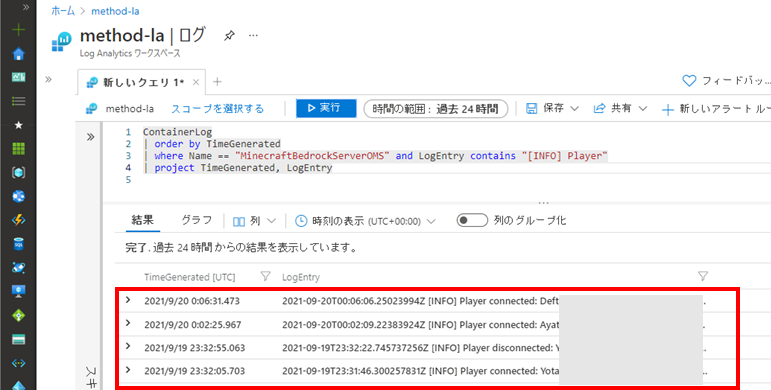771x390 pixels.
Task: Open SQL databases icon in sidebar
Action: [x=18, y=244]
